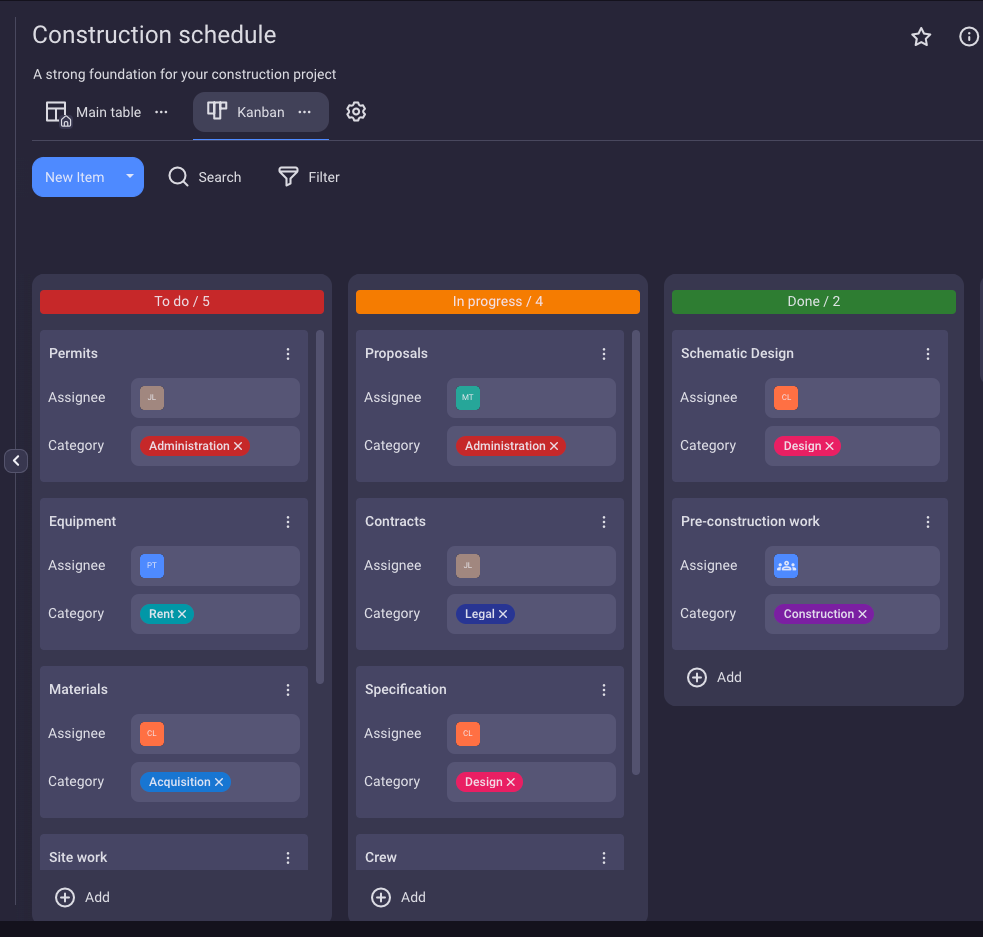Open Permits card menu

(x=288, y=354)
